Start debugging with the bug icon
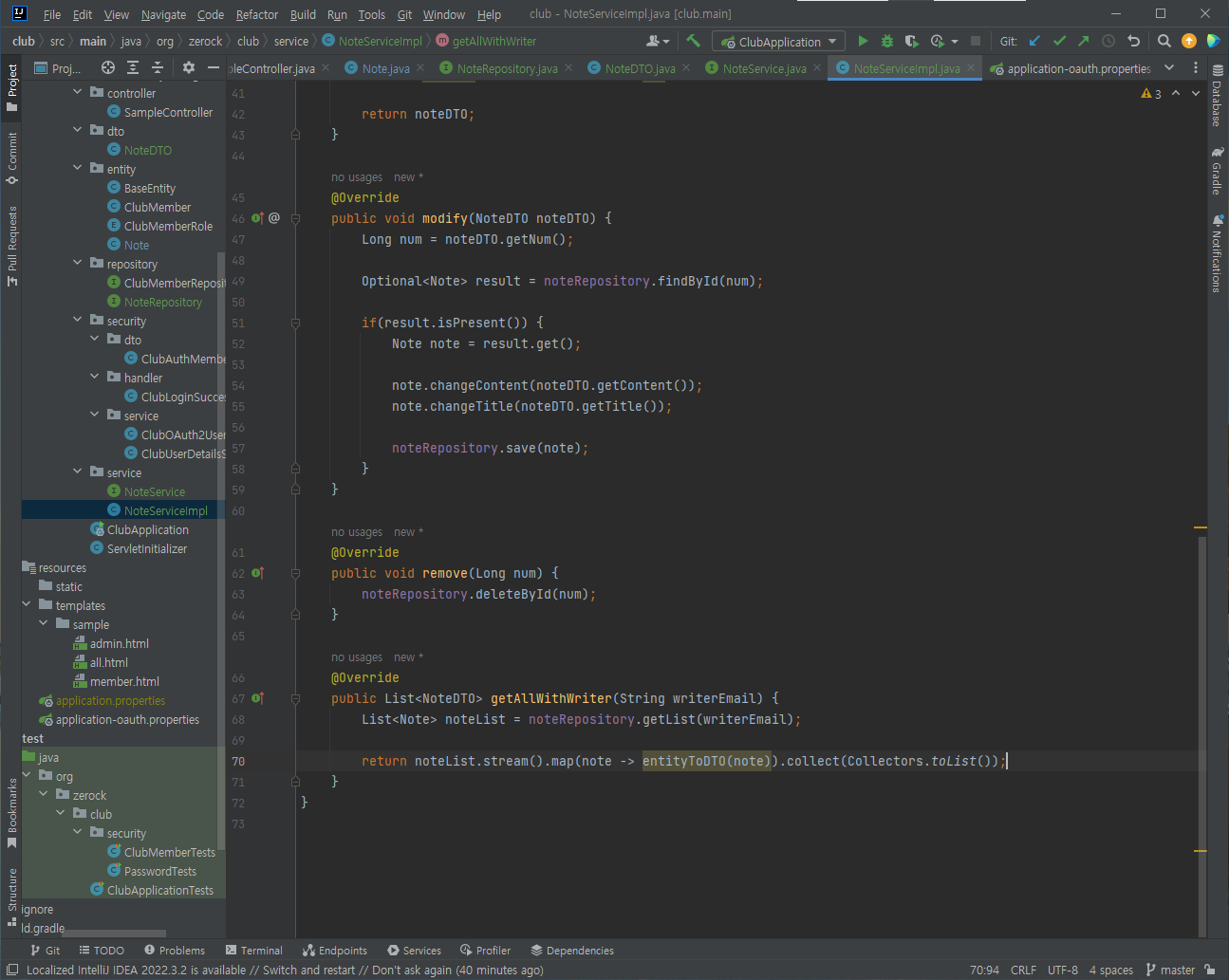This screenshot has height=980, width=1229. click(887, 41)
